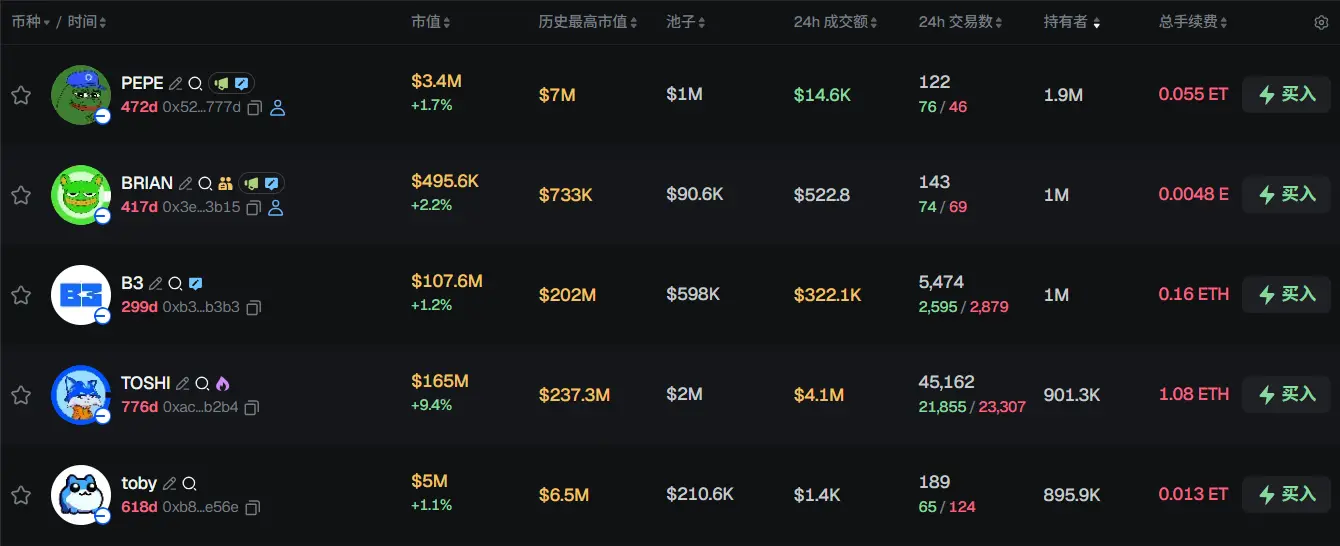This screenshot has height=546, width=1340.
Task: Click the purple flame icon next to TOSHI
Action: (222, 384)
